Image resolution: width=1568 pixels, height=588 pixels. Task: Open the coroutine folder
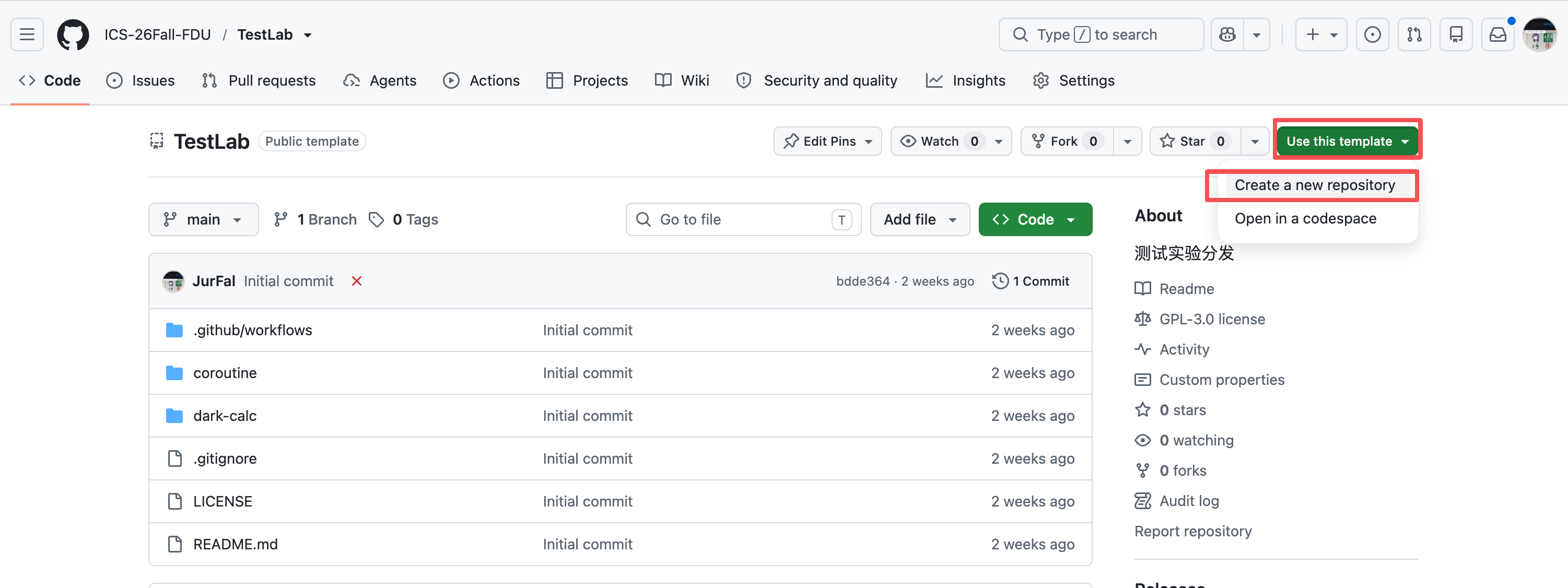(225, 373)
